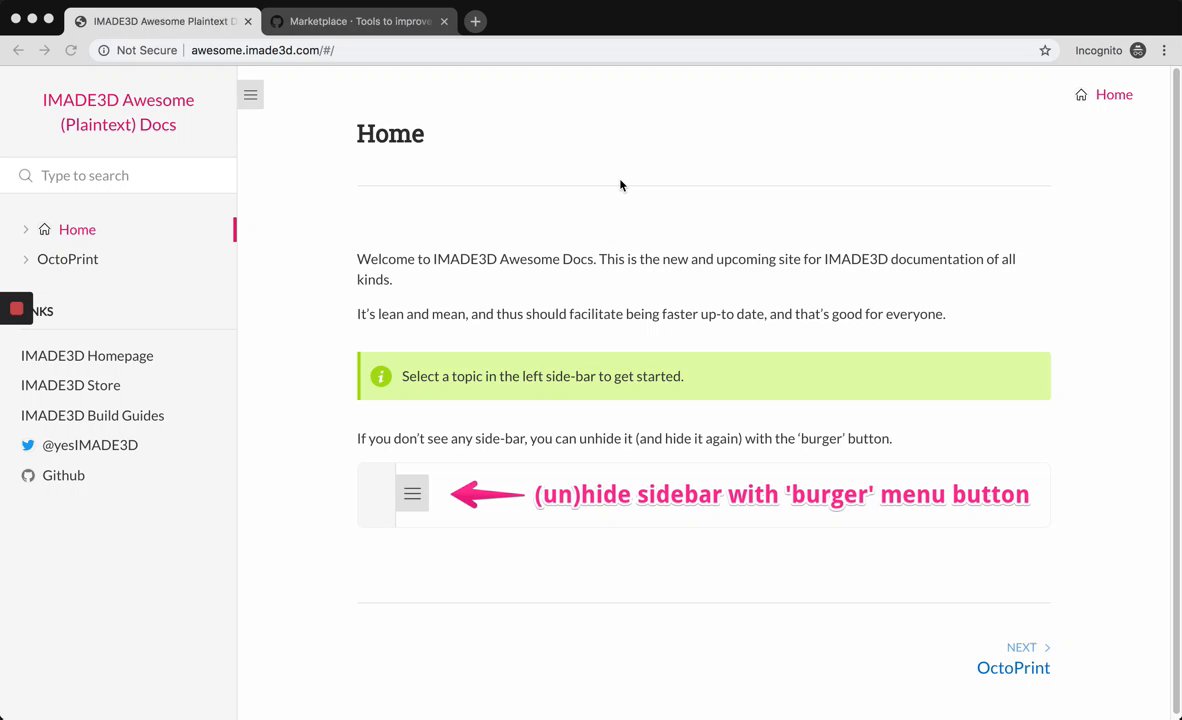This screenshot has width=1182, height=720.
Task: Click the house icon in top-right breadcrumb
Action: [1081, 94]
